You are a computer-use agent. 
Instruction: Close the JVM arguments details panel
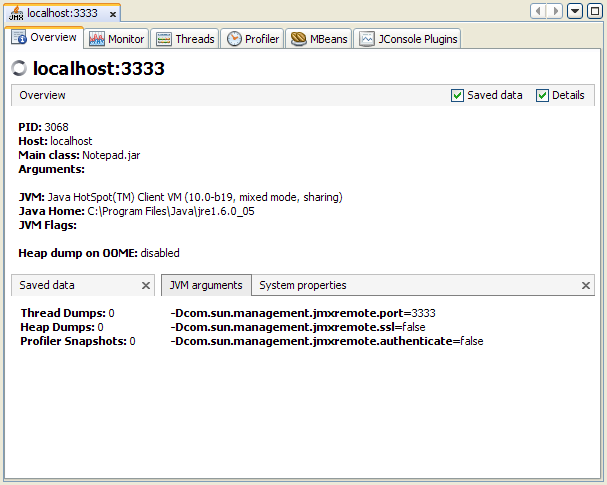(x=587, y=286)
